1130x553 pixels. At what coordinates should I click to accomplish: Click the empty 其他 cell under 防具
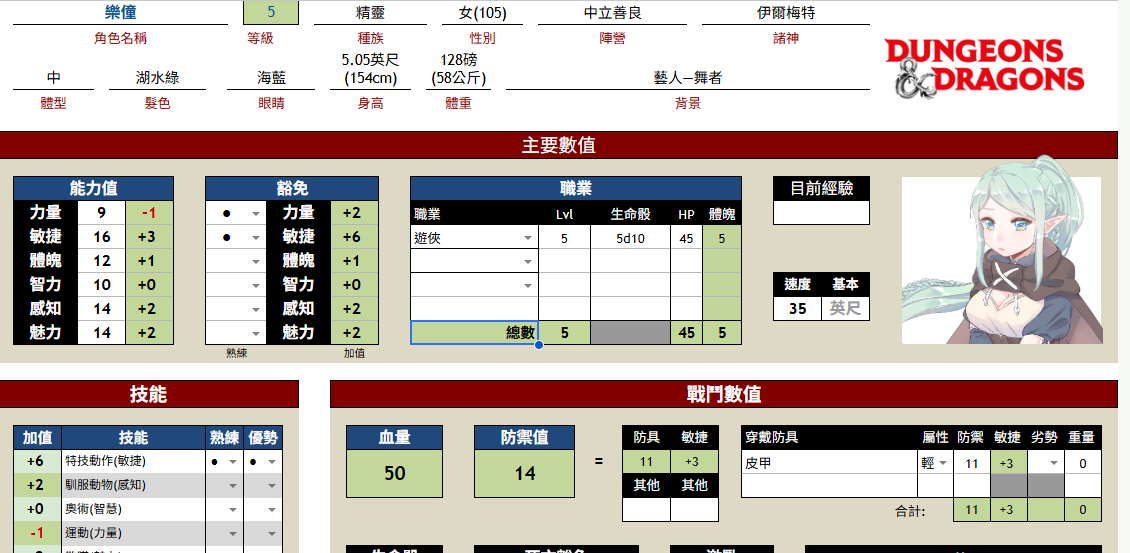[646, 509]
